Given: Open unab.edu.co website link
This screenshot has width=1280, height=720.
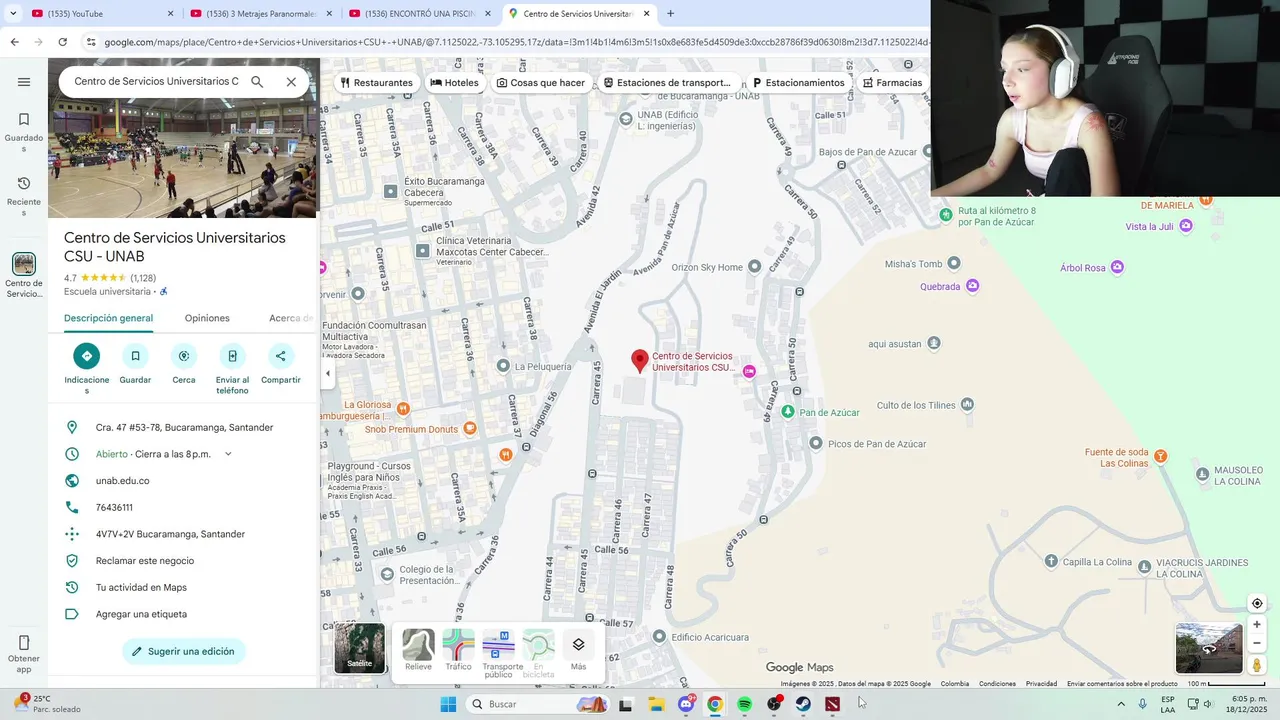Looking at the screenshot, I should click(123, 481).
